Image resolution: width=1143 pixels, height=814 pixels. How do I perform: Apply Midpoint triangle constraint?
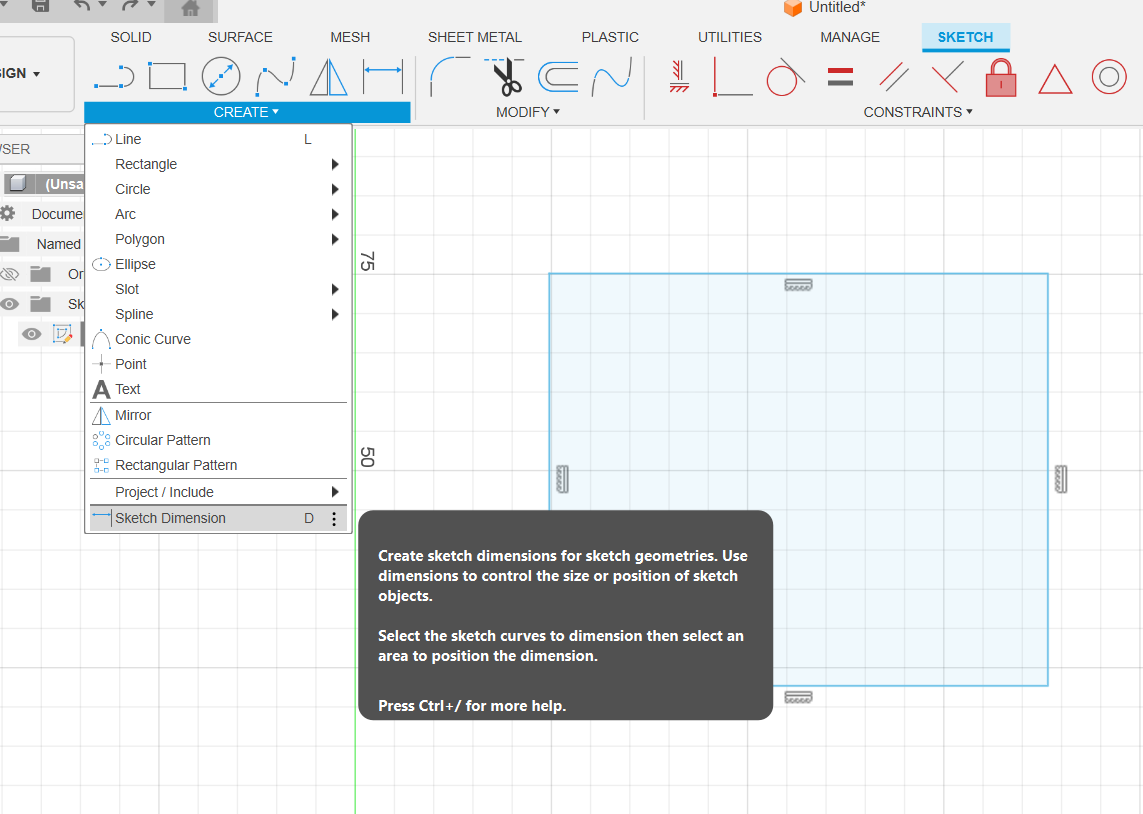[x=1055, y=79]
